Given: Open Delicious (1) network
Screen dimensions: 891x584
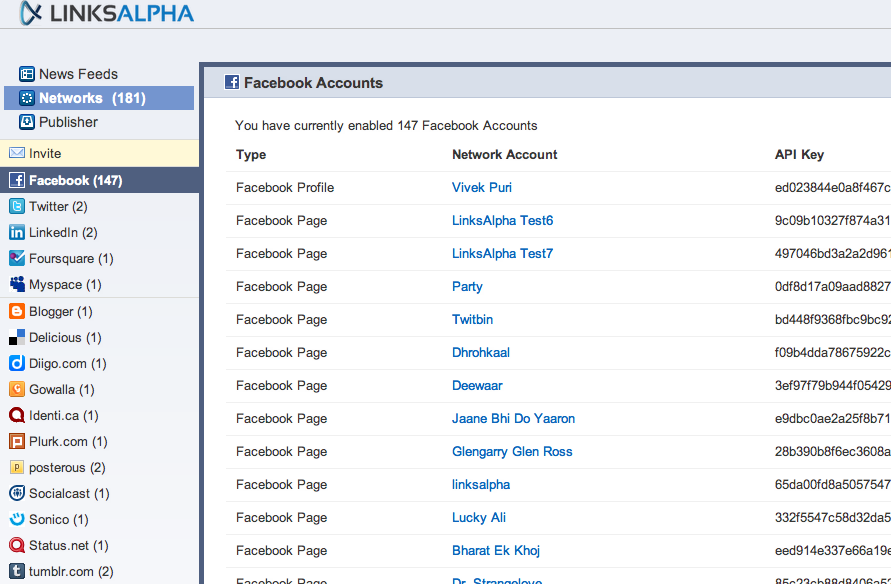Looking at the screenshot, I should (x=65, y=337).
